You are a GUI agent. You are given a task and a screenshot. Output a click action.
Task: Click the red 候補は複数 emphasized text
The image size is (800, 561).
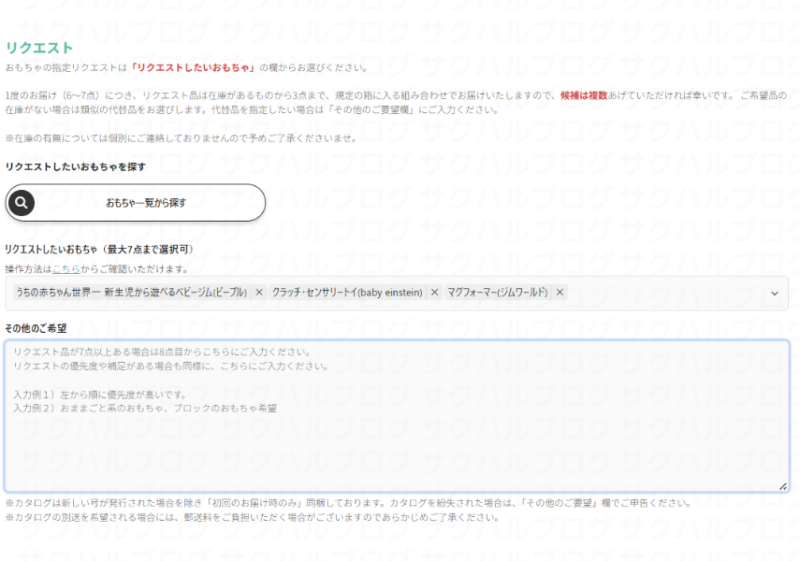click(x=582, y=95)
